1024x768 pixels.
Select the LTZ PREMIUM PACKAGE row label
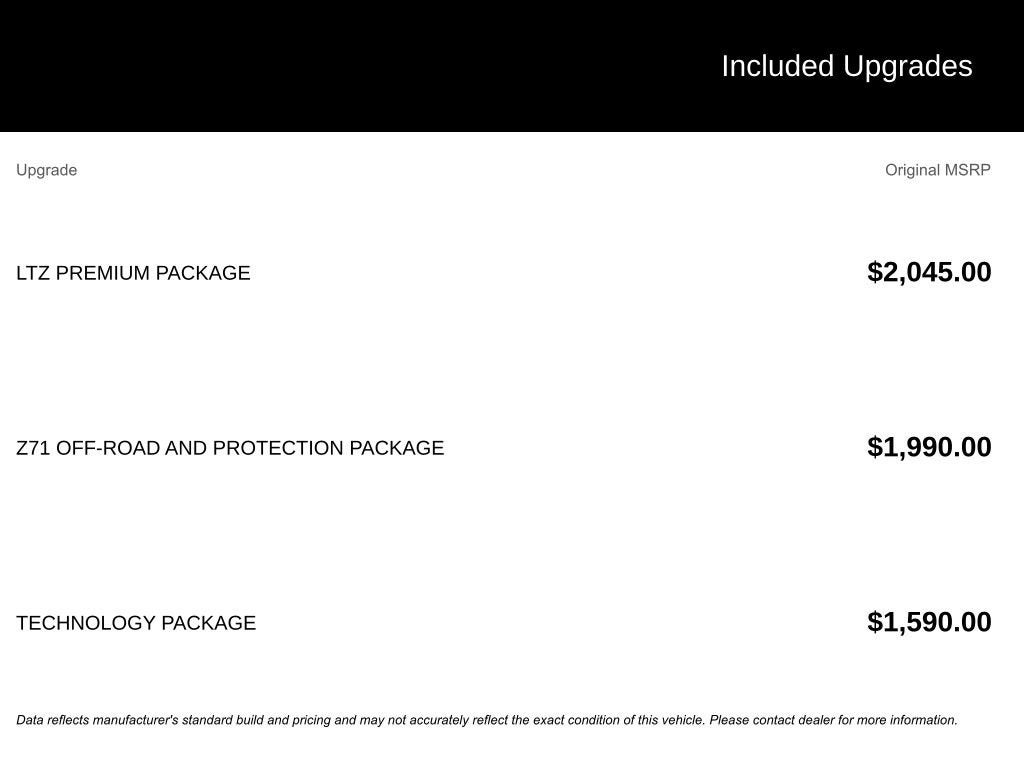133,273
